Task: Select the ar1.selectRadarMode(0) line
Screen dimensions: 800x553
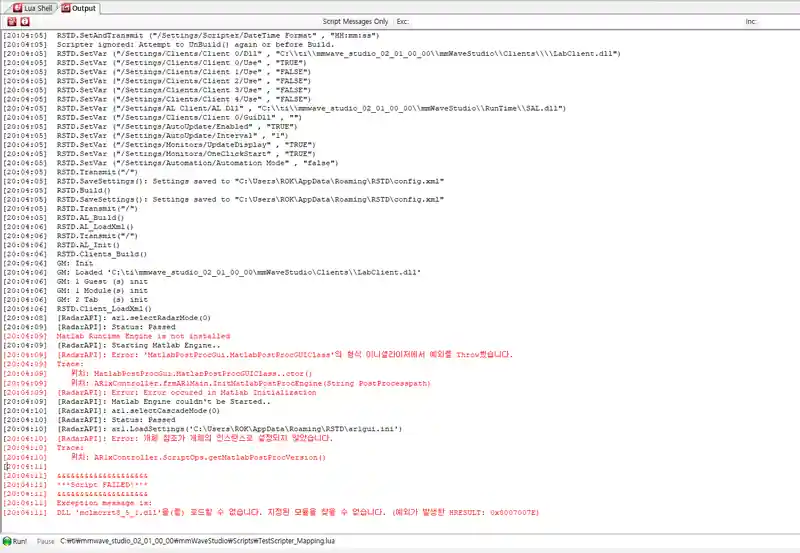Action: point(107,318)
